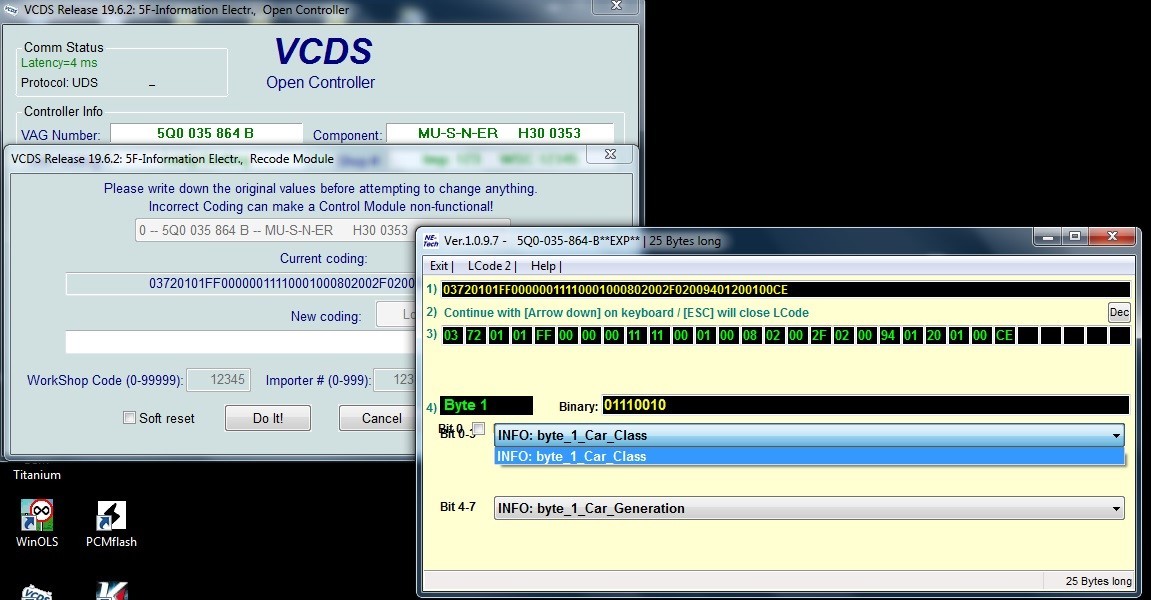Click the 'Latency=4 ms' comm status text
The image size is (1151, 600).
59,63
